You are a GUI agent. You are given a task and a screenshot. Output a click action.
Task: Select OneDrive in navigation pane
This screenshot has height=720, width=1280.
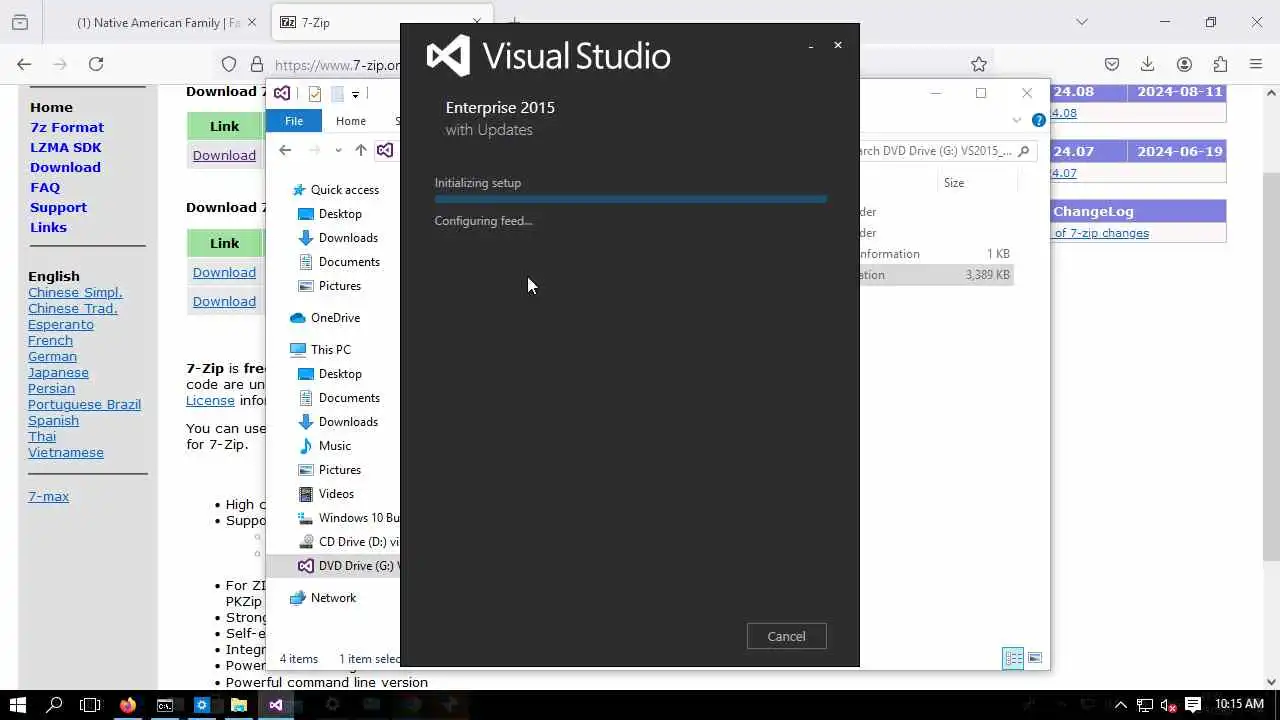coord(335,318)
